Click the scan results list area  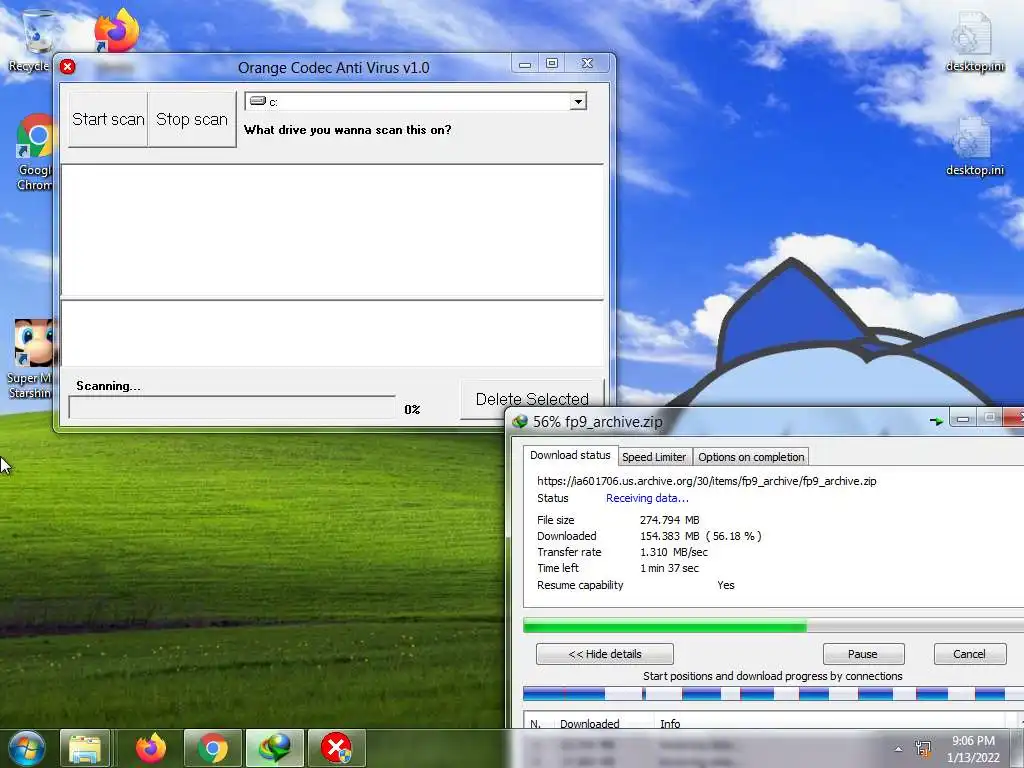point(332,231)
